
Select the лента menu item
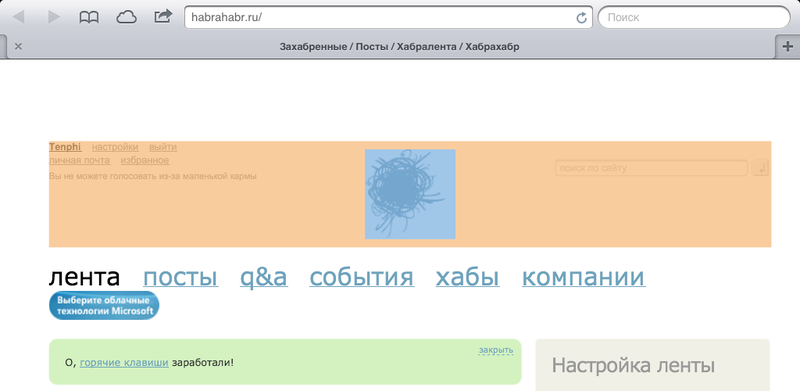pyautogui.click(x=85, y=277)
